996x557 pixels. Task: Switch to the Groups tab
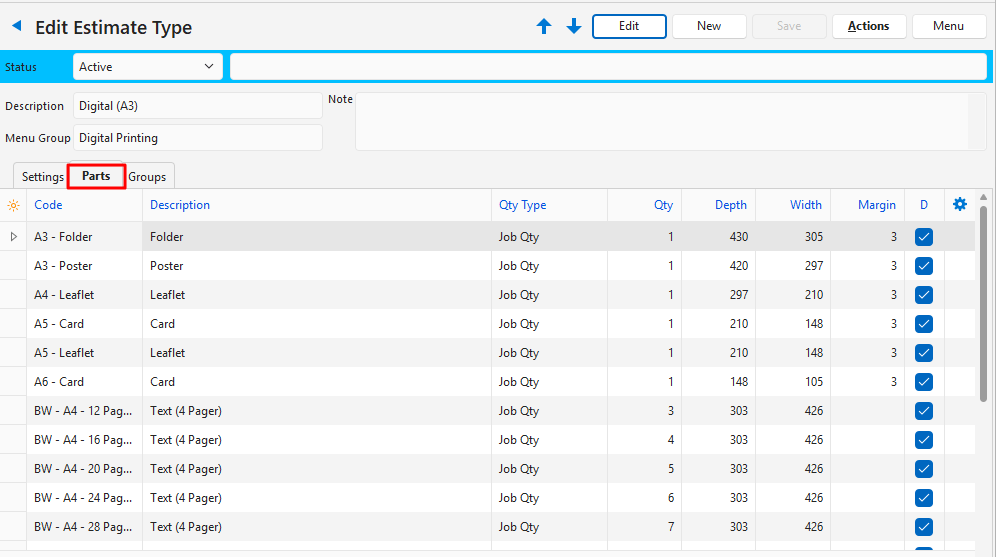pos(148,177)
